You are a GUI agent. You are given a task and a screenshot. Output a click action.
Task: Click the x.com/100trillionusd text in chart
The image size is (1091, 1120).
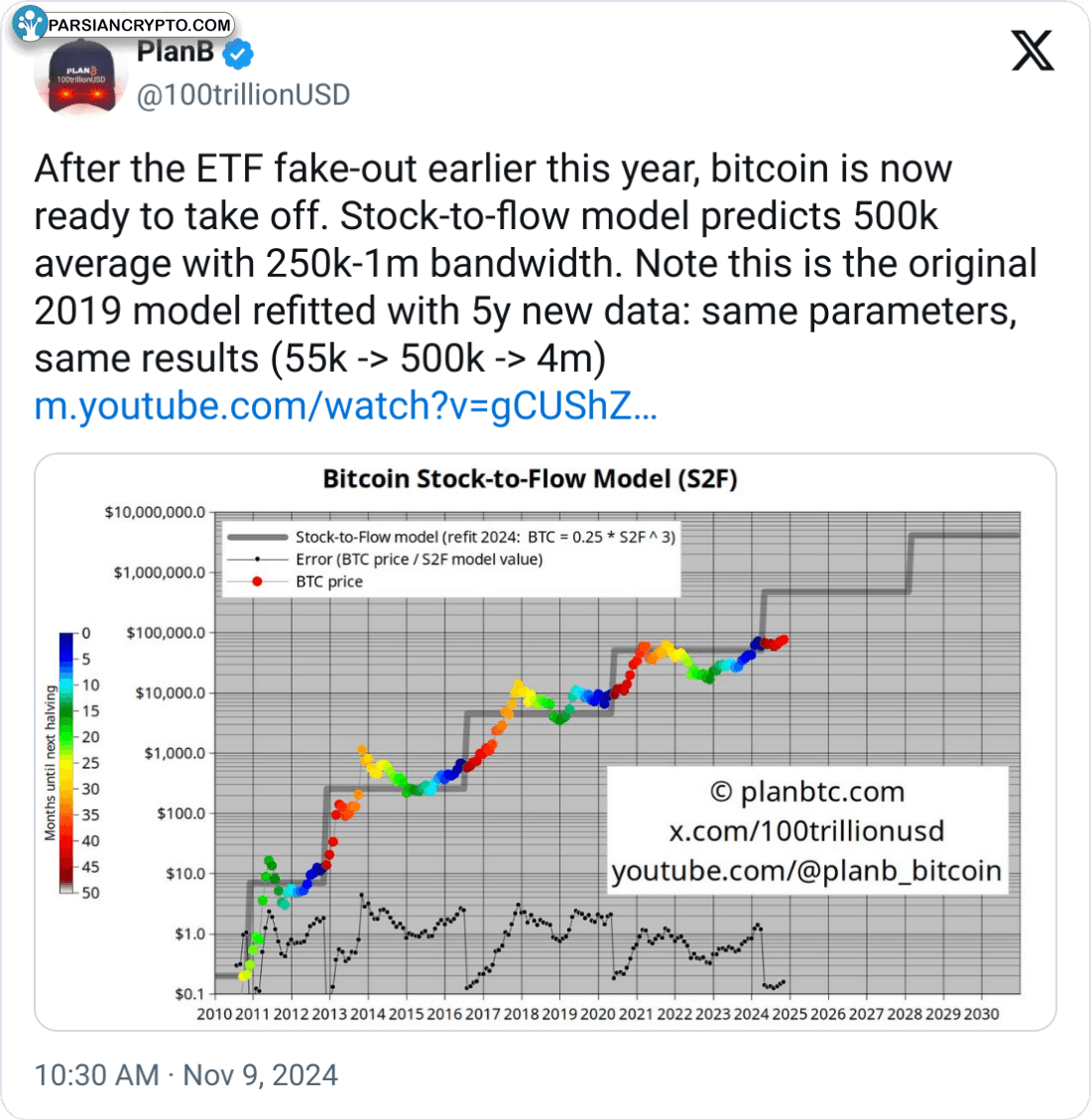[806, 830]
